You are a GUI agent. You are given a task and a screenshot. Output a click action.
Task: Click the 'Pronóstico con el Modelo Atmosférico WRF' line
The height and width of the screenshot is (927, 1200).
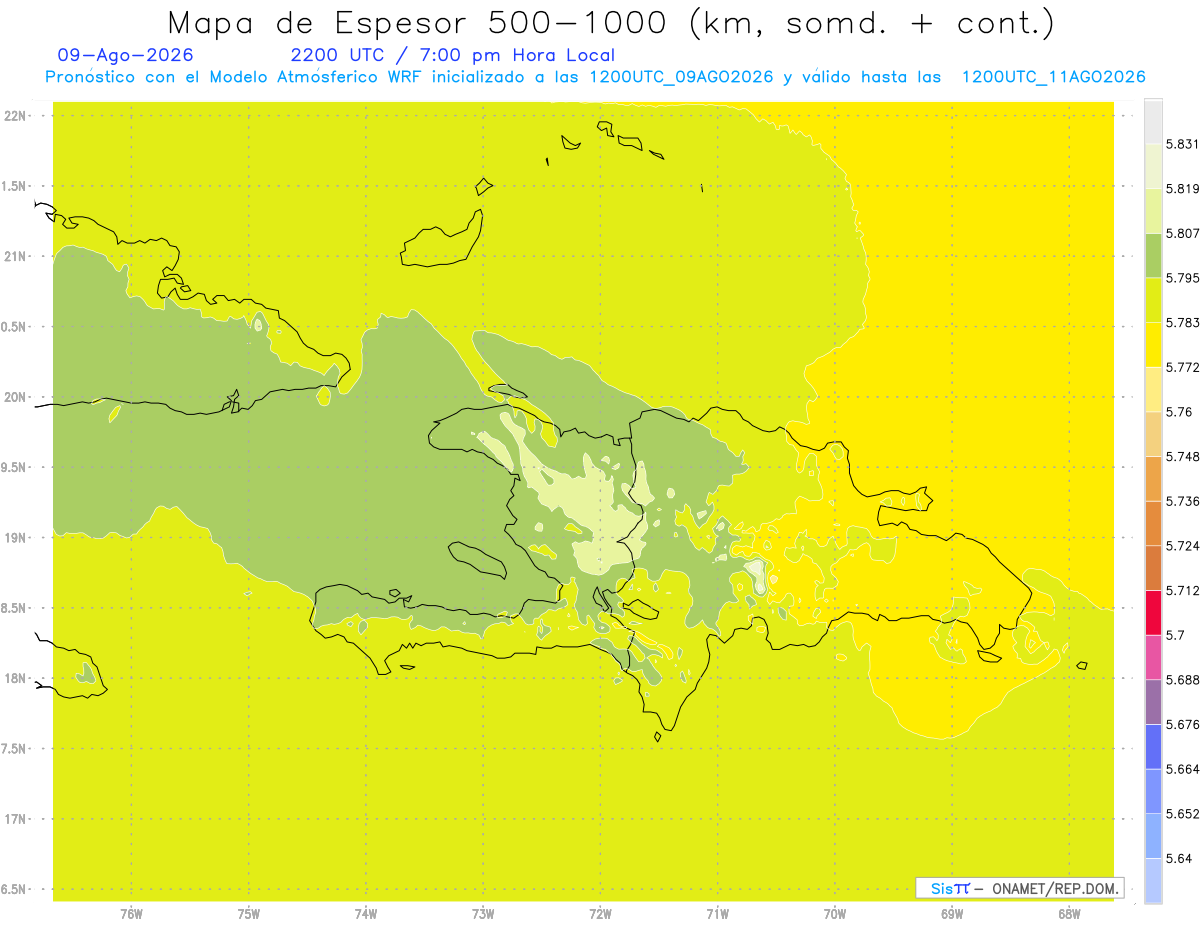596,77
